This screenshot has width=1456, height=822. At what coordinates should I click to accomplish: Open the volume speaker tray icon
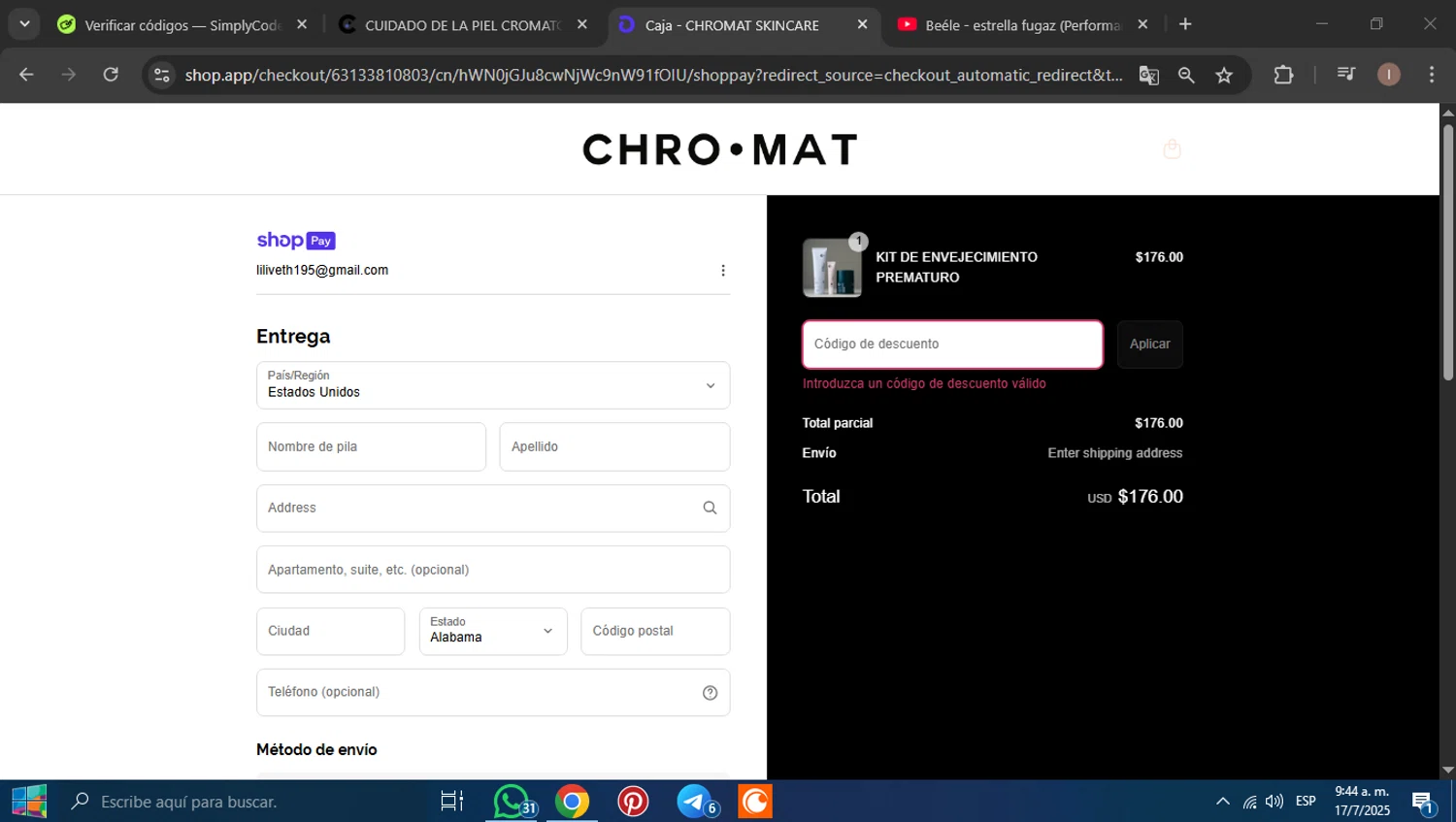(x=1274, y=802)
